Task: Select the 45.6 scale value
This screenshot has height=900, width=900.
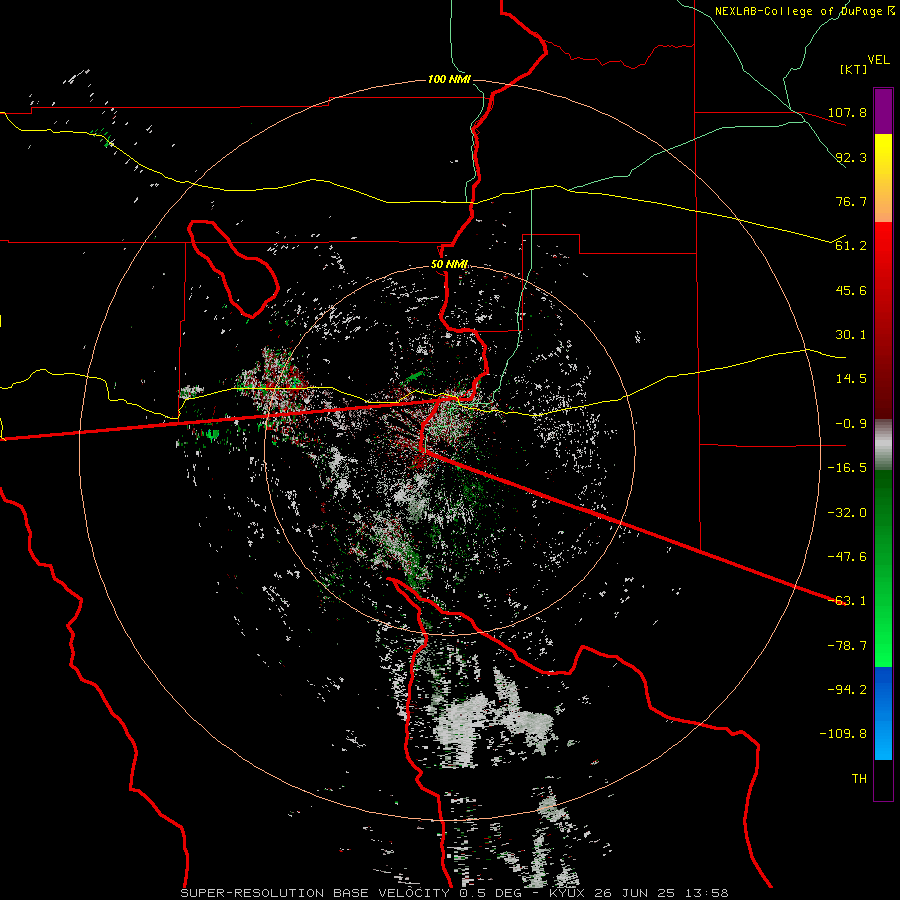Action: coord(851,290)
